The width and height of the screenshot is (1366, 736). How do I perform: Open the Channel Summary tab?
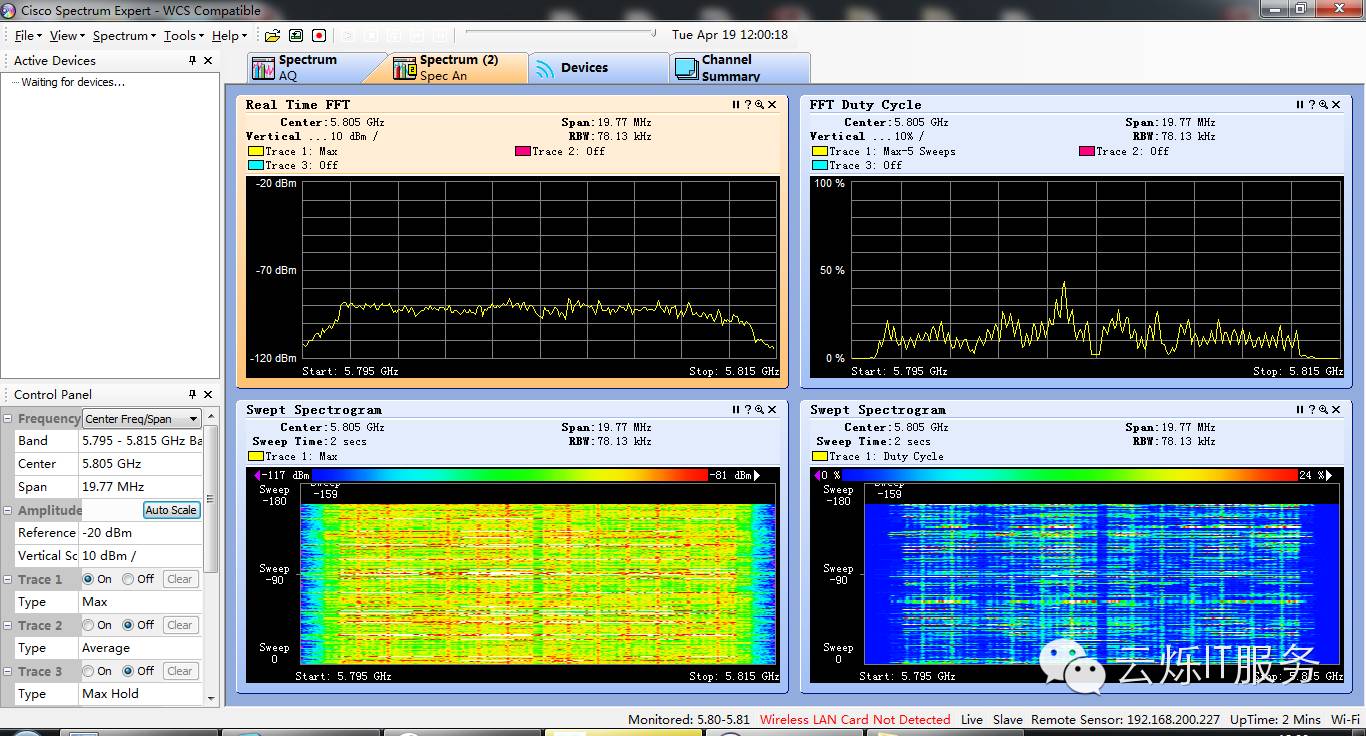tap(740, 68)
